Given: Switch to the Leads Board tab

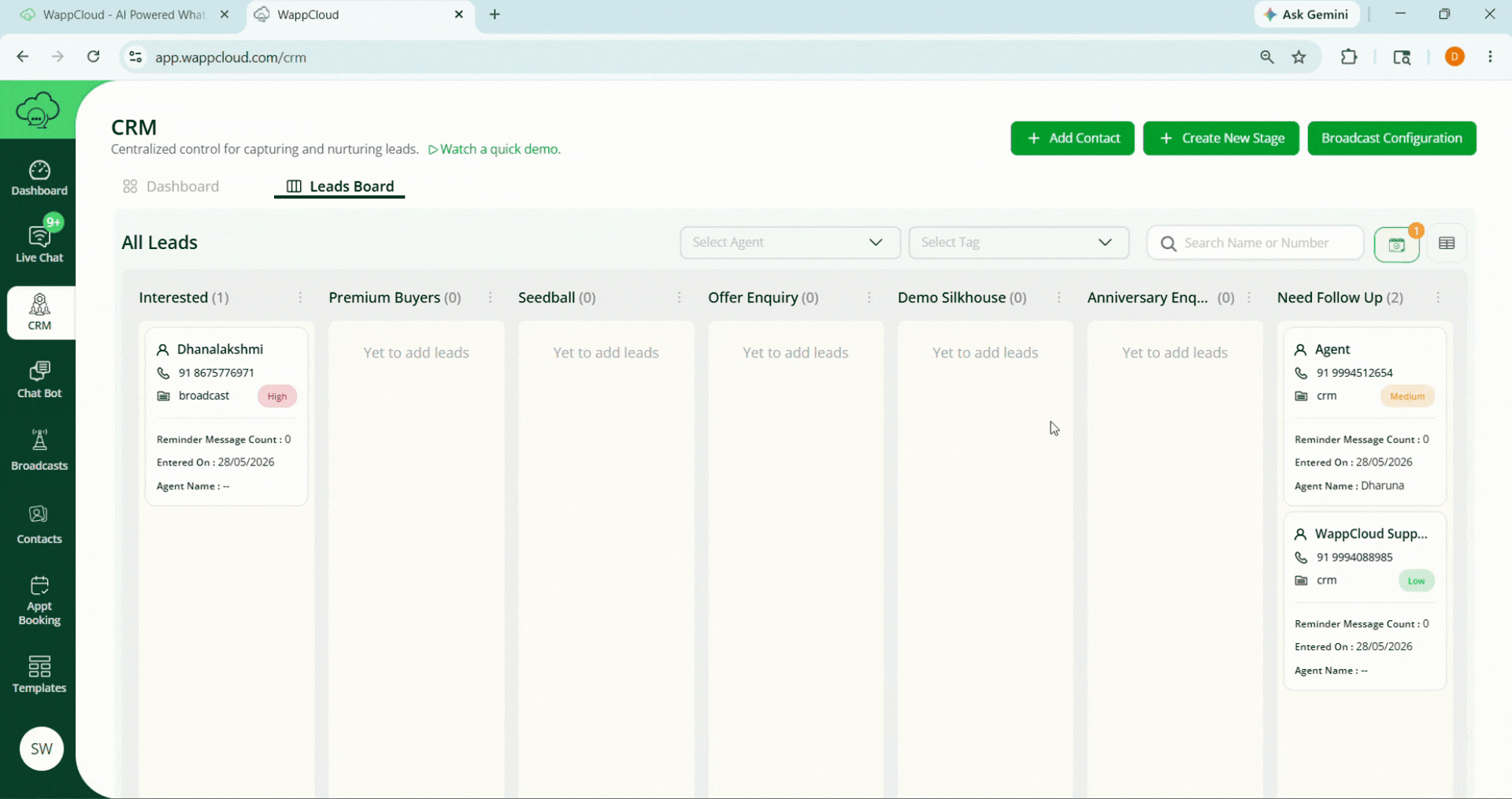Looking at the screenshot, I should [339, 187].
